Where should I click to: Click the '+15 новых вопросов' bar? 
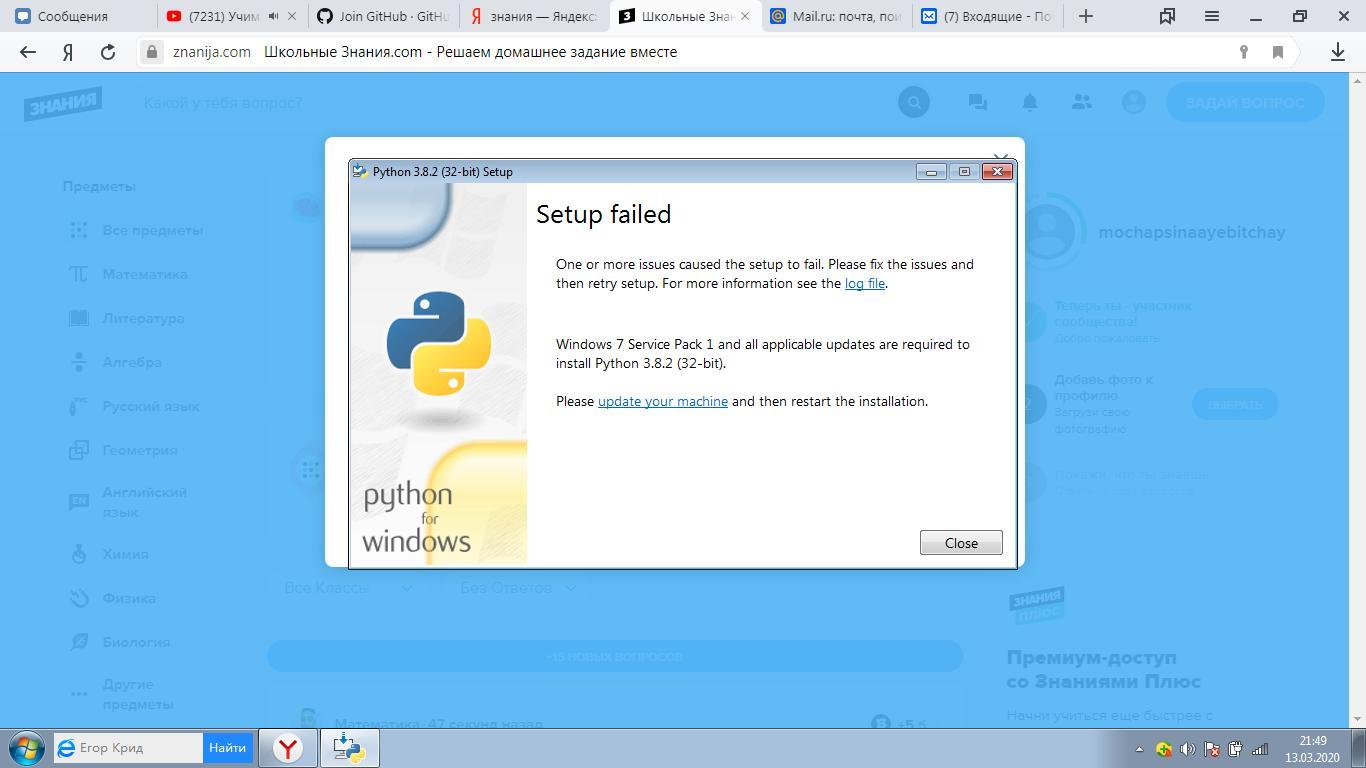(x=614, y=656)
